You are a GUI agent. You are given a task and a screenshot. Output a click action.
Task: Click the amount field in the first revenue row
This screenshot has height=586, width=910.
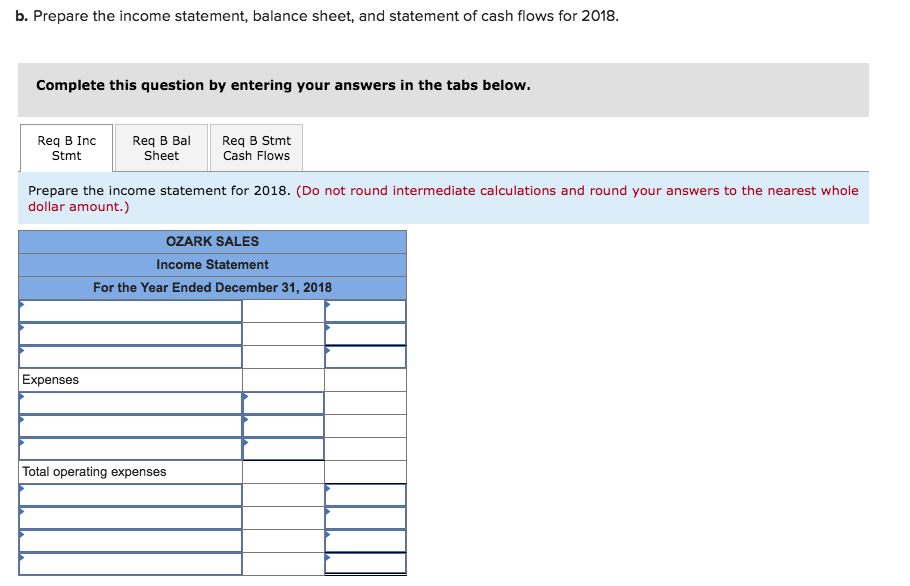tap(365, 310)
